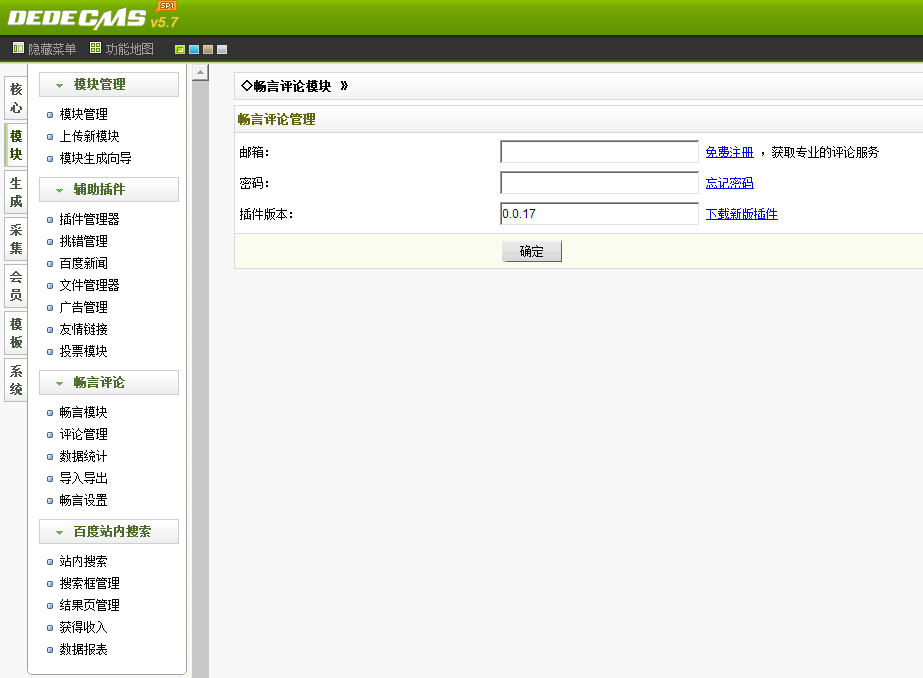Open 搜索框管理 menu item

pos(89,583)
